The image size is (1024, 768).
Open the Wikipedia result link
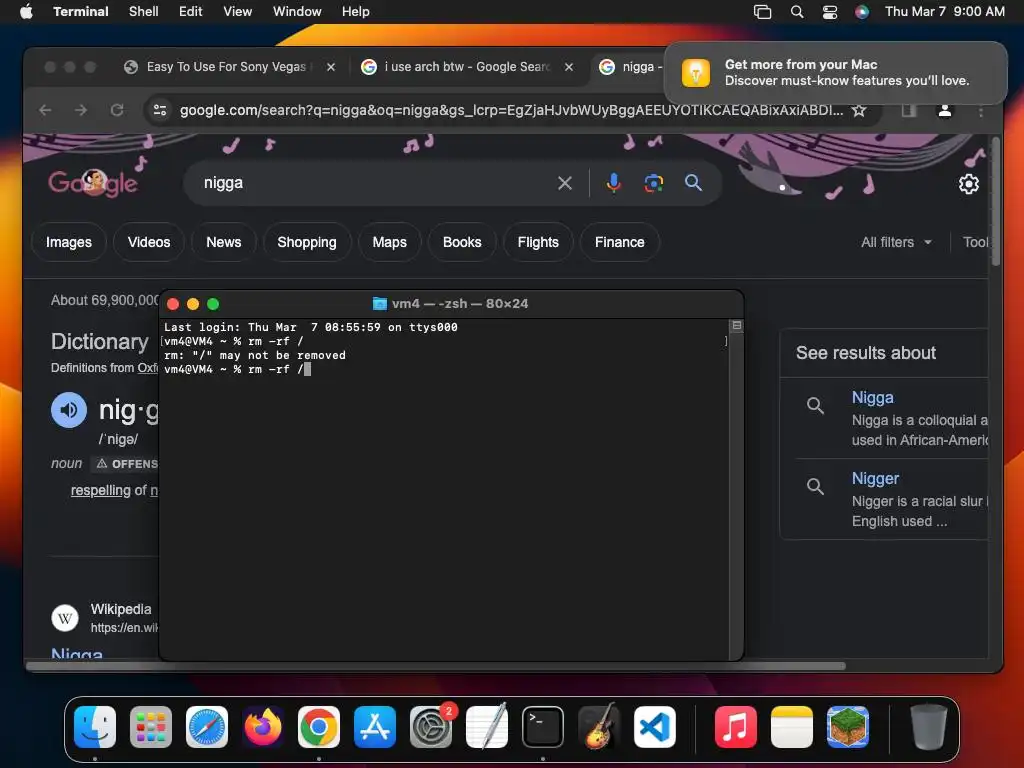[76, 654]
